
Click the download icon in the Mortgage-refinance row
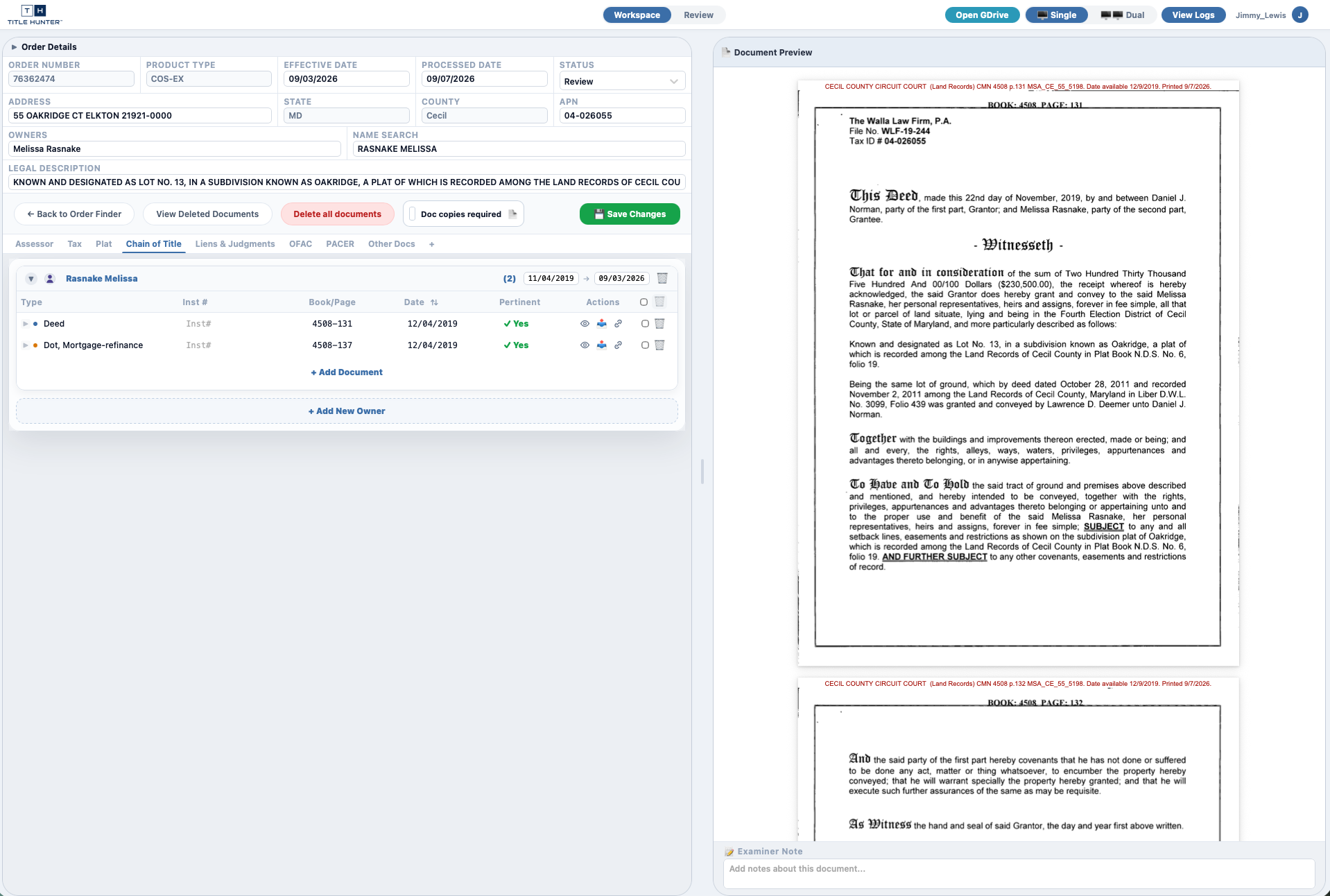coord(601,345)
